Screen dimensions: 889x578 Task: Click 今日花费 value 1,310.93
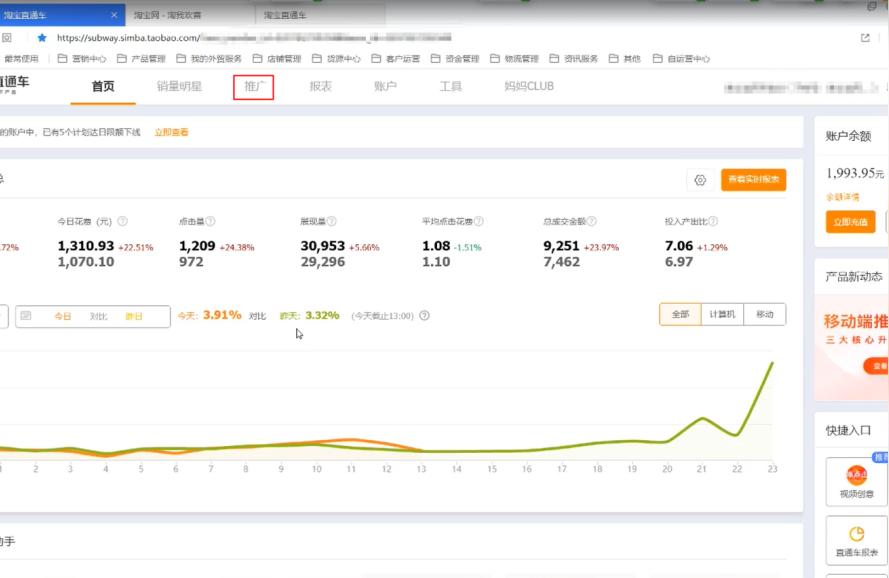click(x=86, y=246)
